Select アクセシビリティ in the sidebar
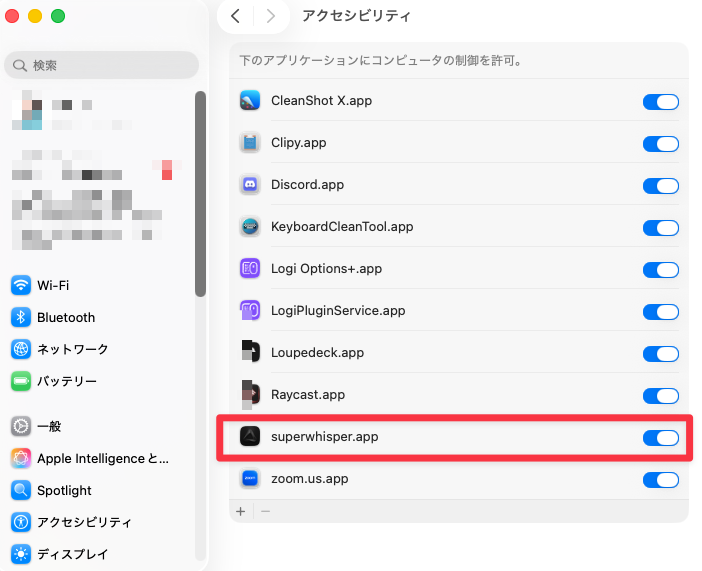This screenshot has width=702, height=571. [84, 522]
